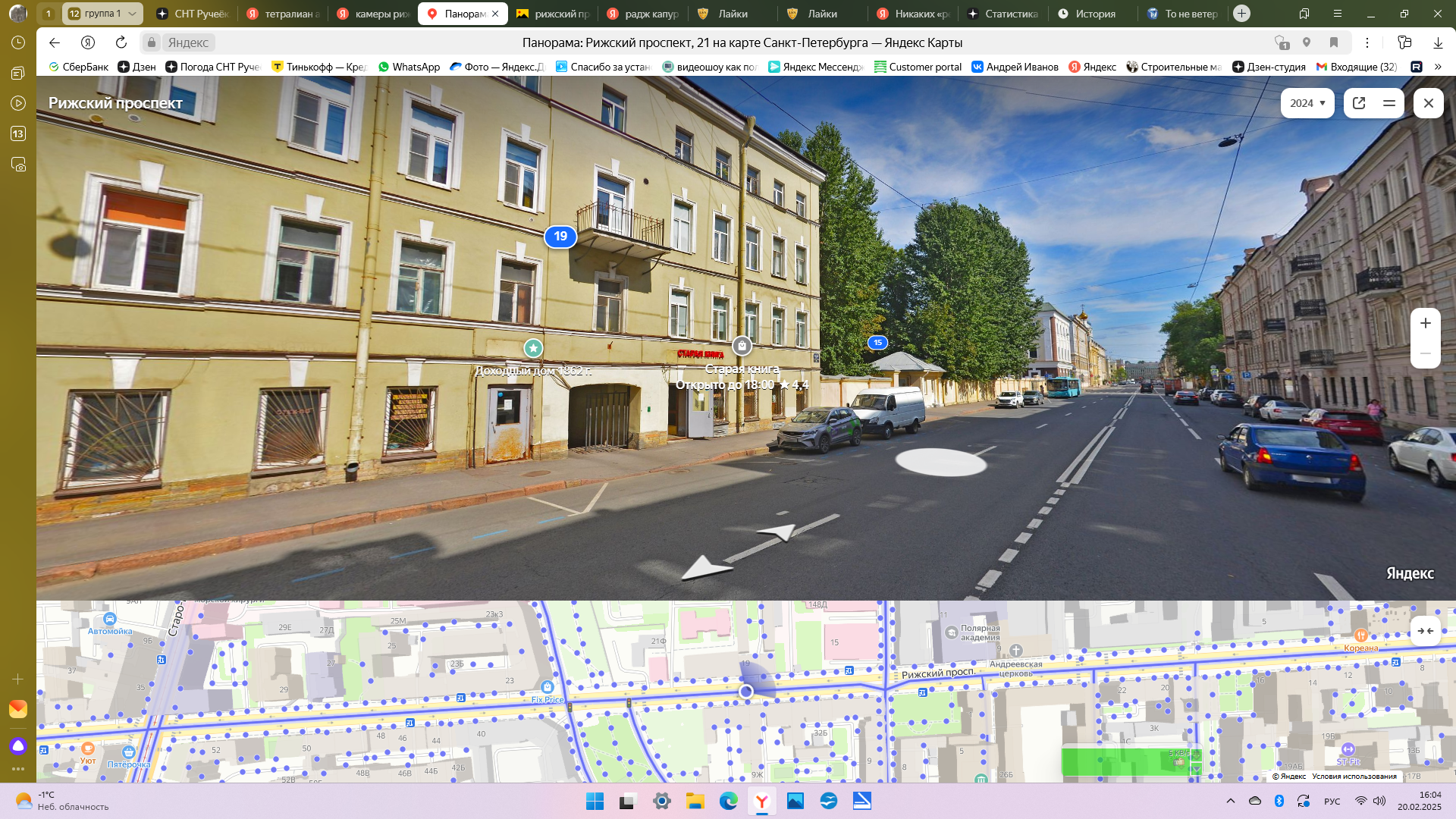
Task: Click the 'Старая книга' place marker
Action: click(742, 347)
